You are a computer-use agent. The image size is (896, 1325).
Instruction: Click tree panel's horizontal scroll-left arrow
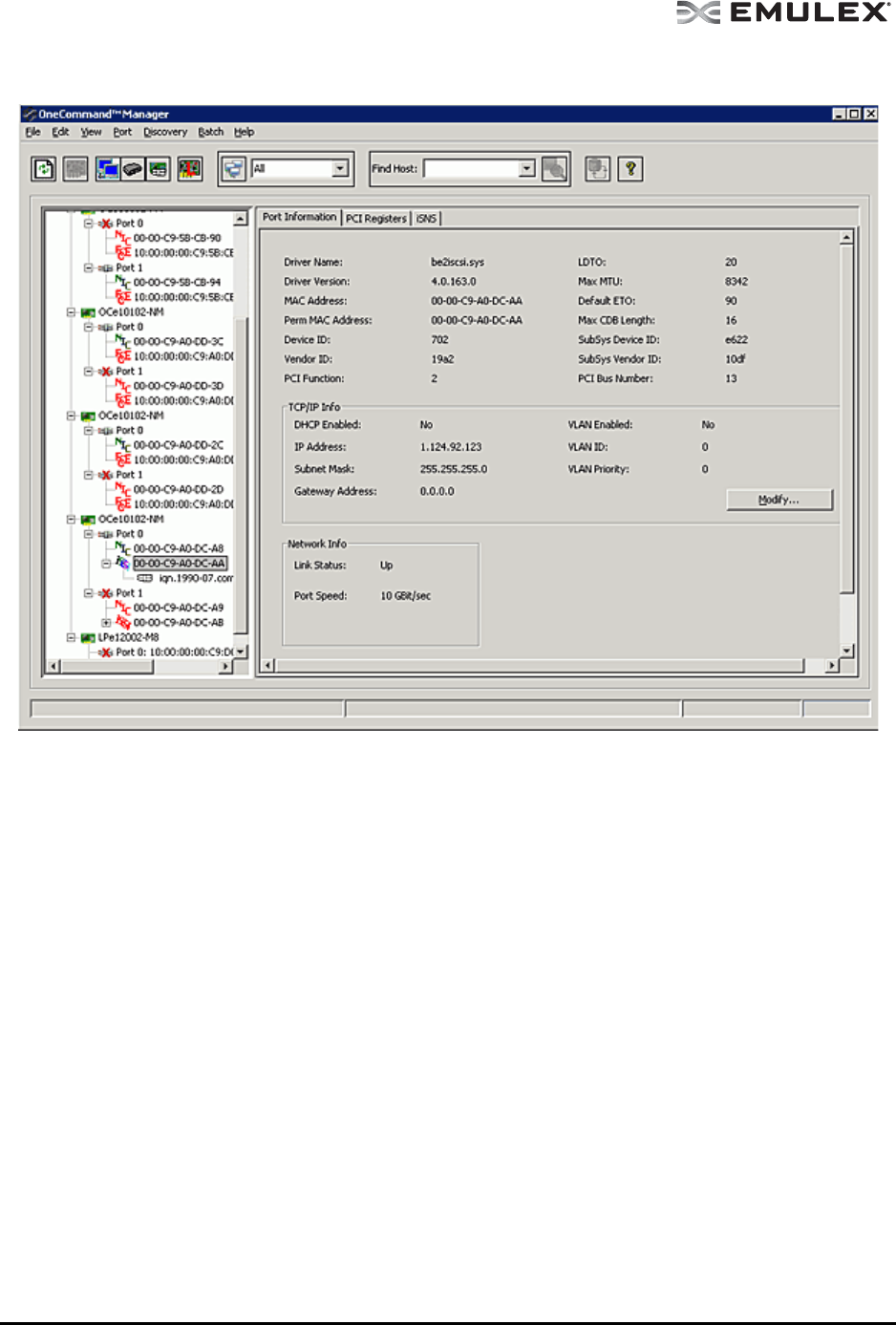(x=53, y=666)
